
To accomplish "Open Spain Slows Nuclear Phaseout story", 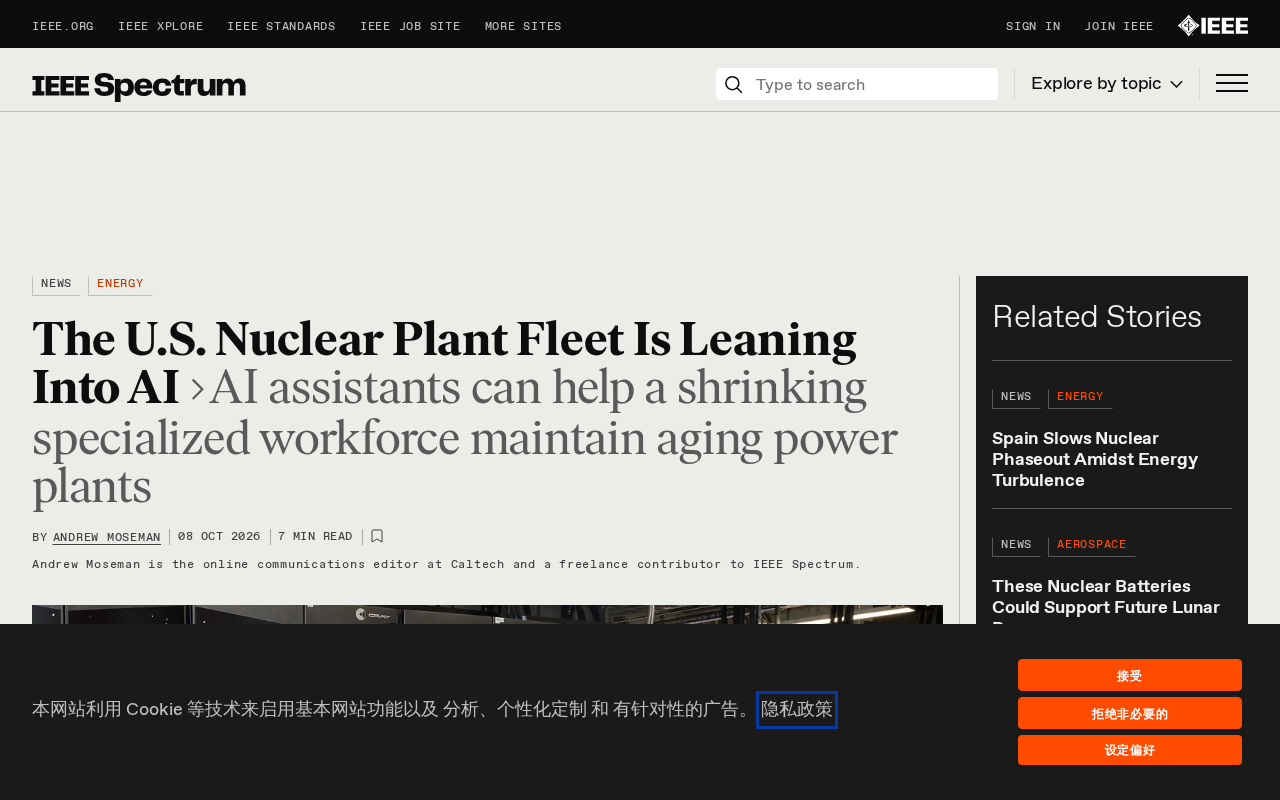I will click(1095, 460).
